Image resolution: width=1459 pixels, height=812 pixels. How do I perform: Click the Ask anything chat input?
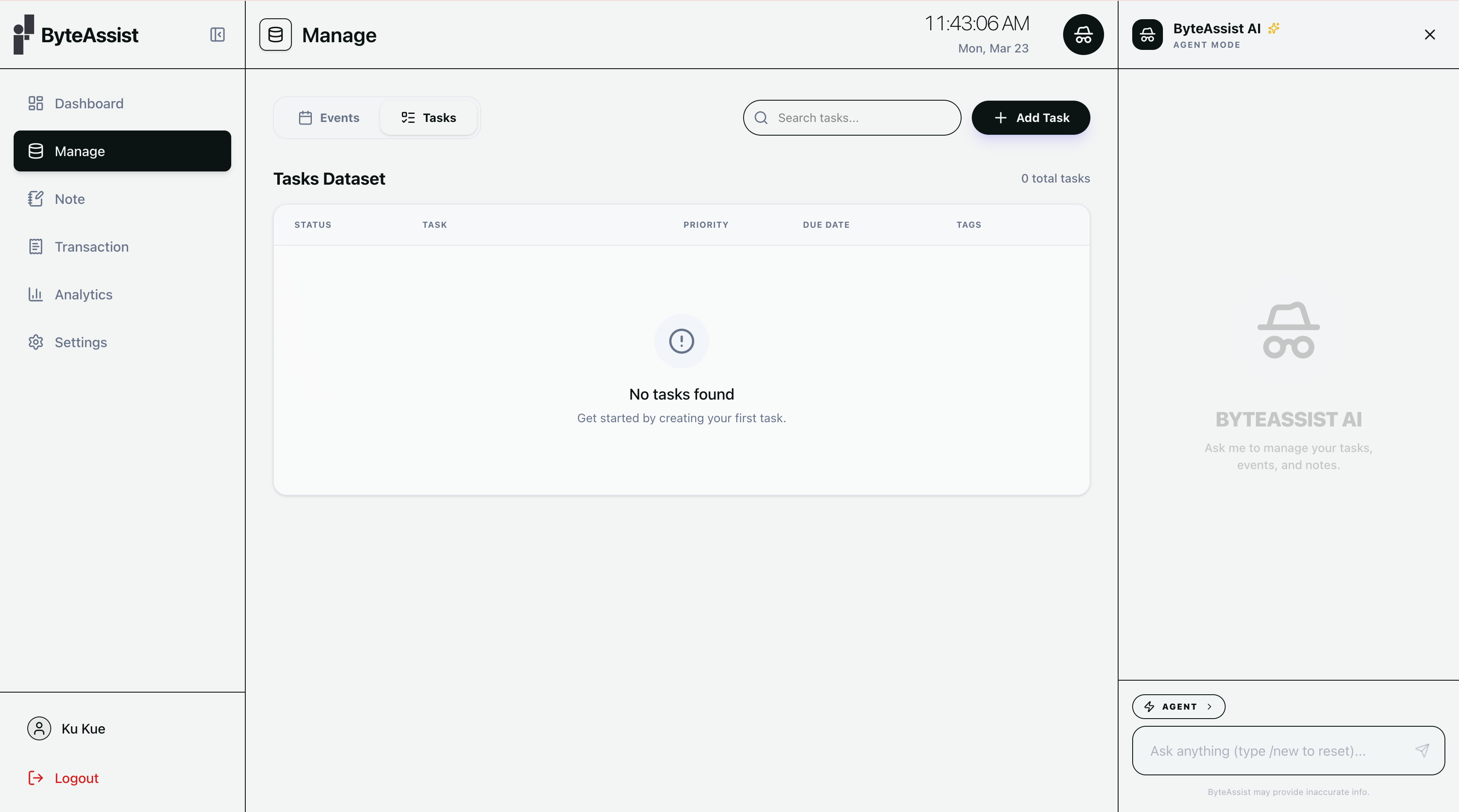point(1288,751)
